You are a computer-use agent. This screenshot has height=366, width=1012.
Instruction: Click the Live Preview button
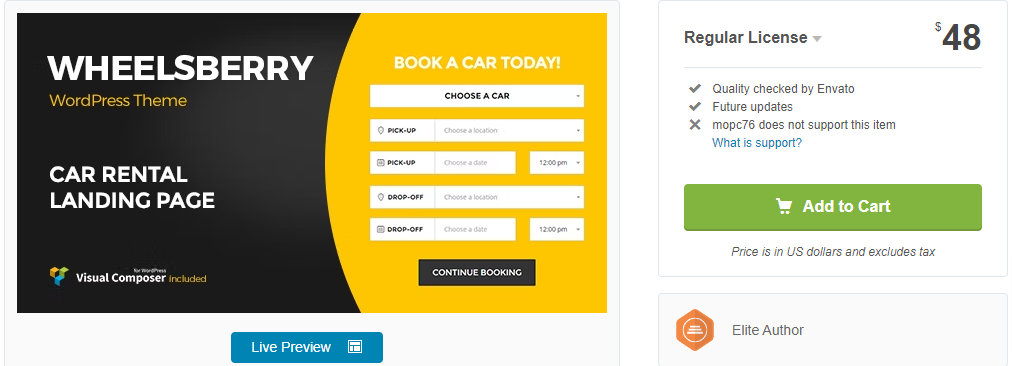tap(307, 347)
